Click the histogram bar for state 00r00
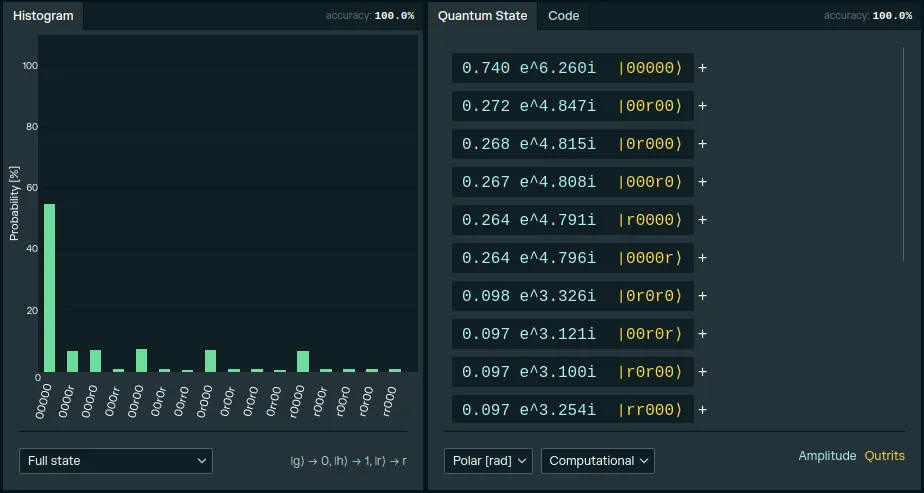Screen dimensions: 924x493 click(x=141, y=360)
